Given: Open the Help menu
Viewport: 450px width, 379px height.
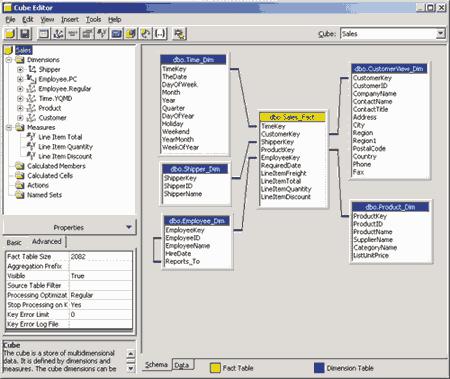Looking at the screenshot, I should pyautogui.click(x=114, y=20).
